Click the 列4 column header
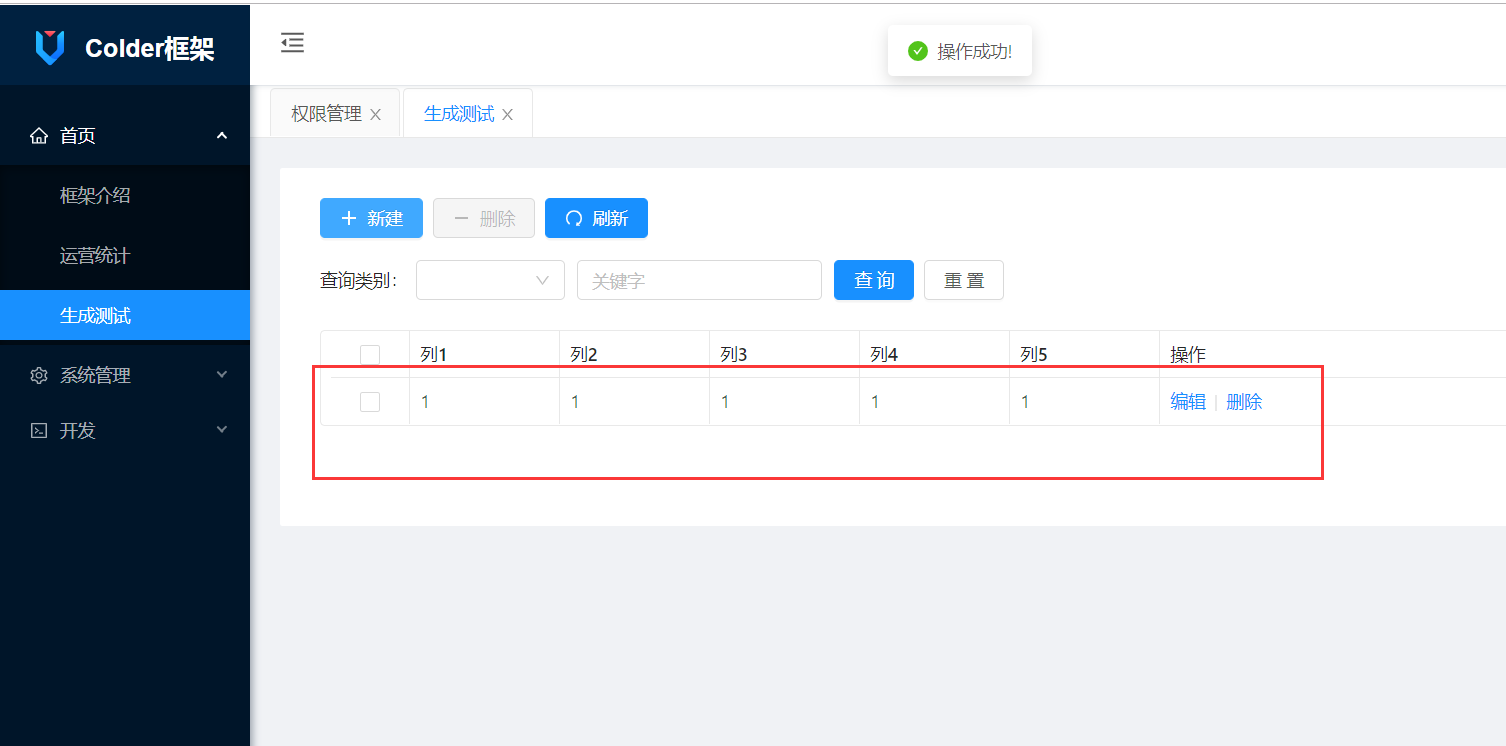Image resolution: width=1506 pixels, height=746 pixels. [935, 354]
